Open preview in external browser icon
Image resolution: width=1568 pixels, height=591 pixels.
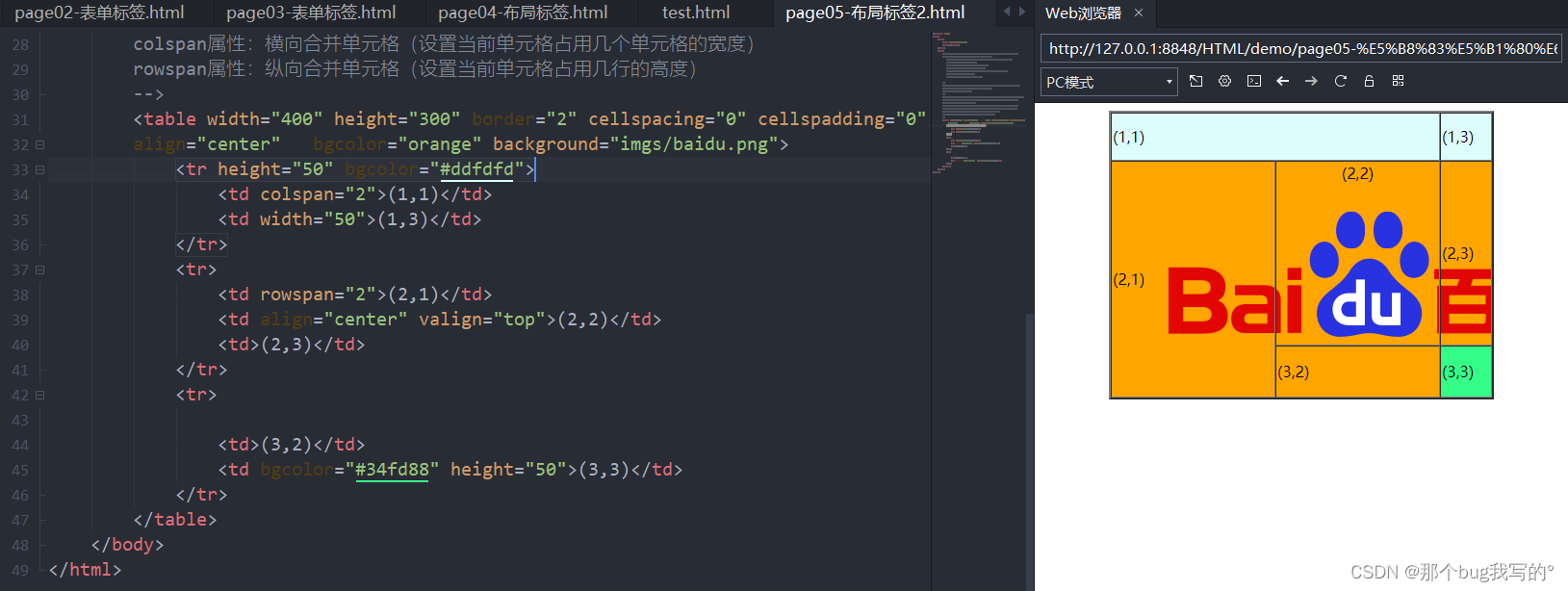(x=1195, y=81)
